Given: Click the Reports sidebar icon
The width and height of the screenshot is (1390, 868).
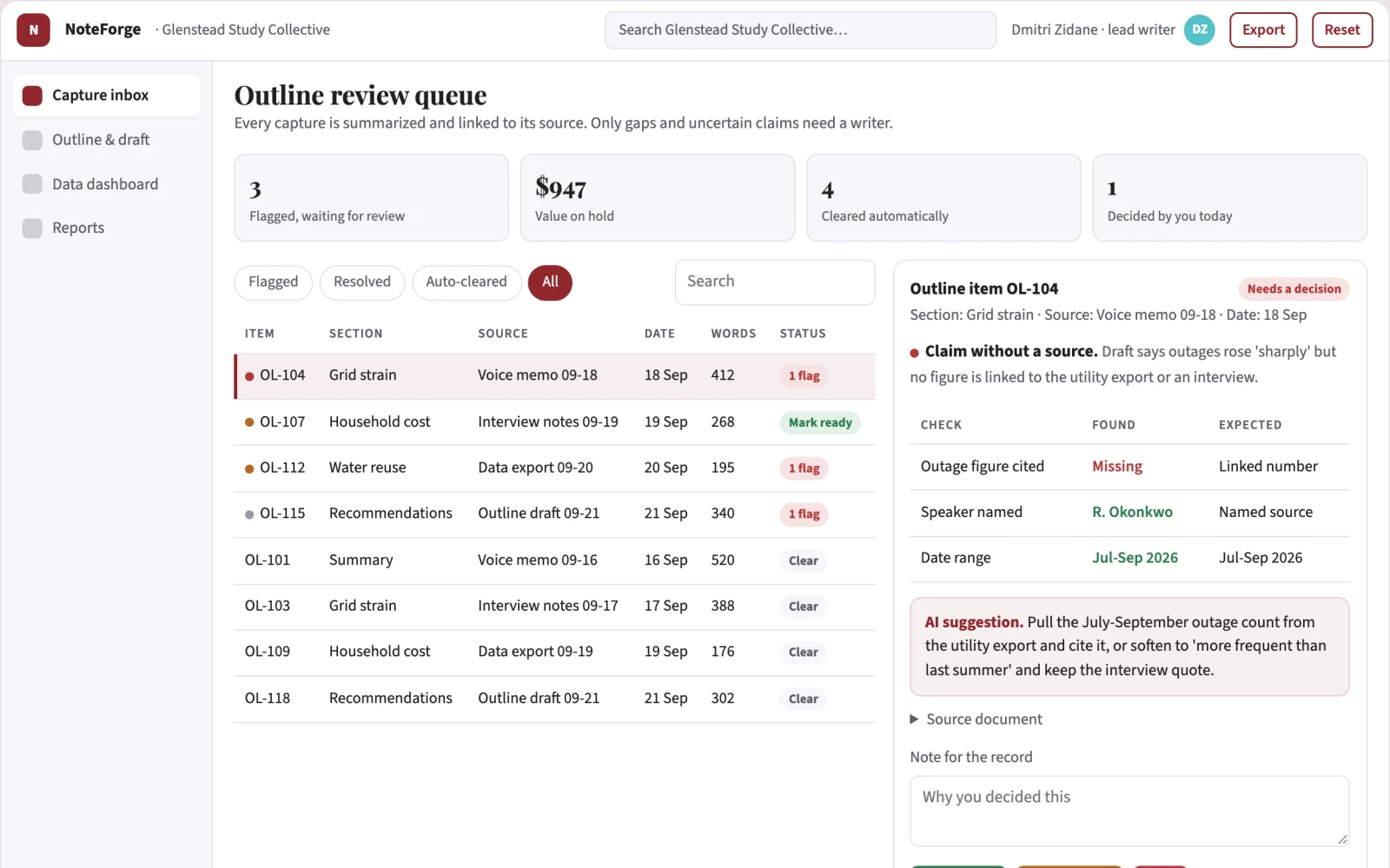Looking at the screenshot, I should point(32,228).
